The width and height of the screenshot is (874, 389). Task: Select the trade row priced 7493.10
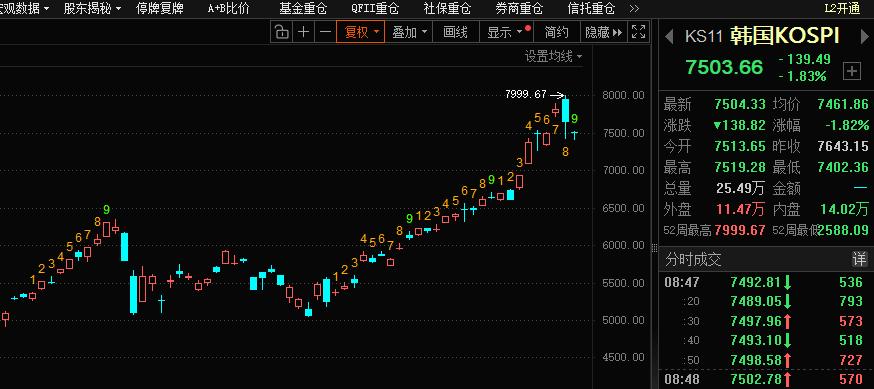click(765, 340)
